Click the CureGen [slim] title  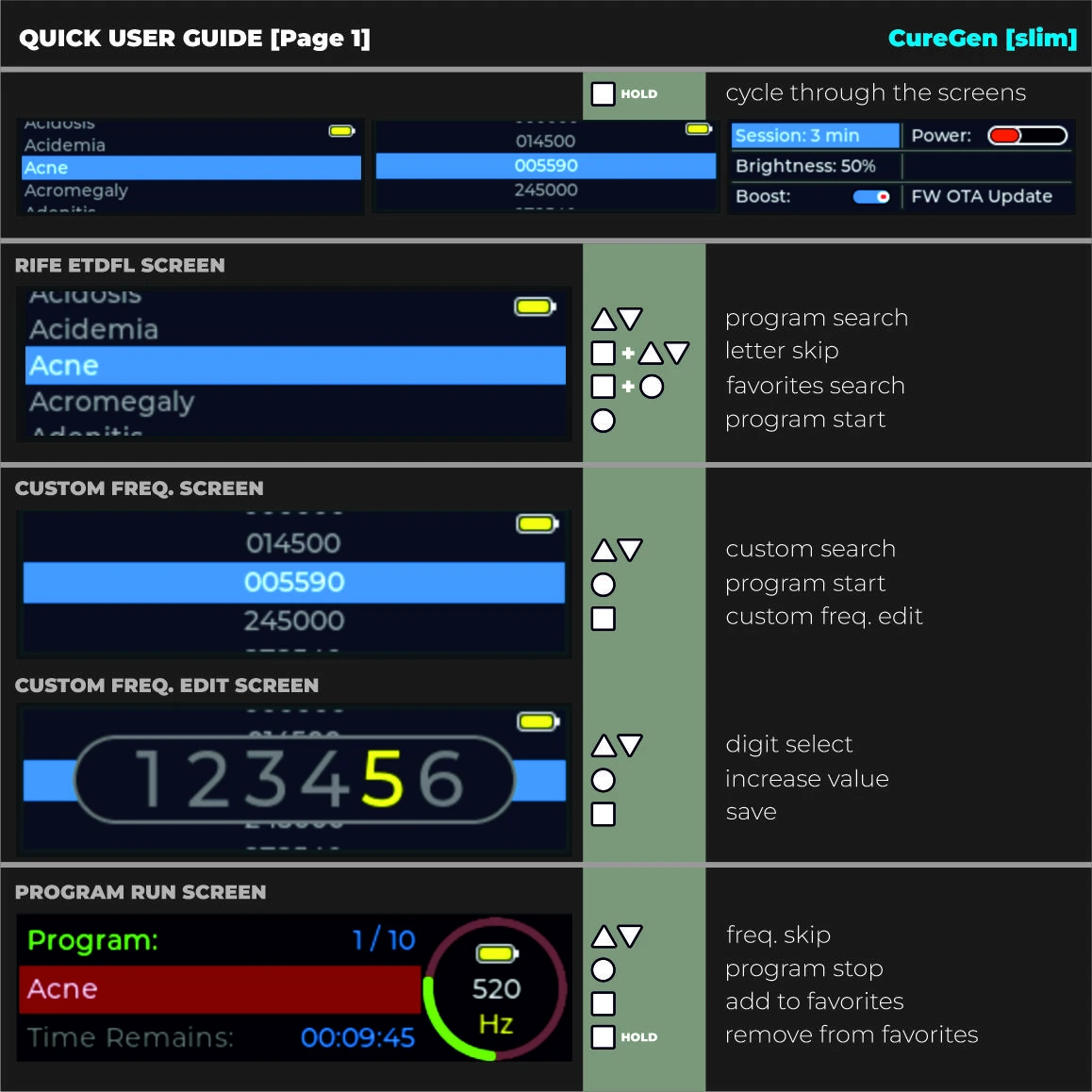point(982,39)
